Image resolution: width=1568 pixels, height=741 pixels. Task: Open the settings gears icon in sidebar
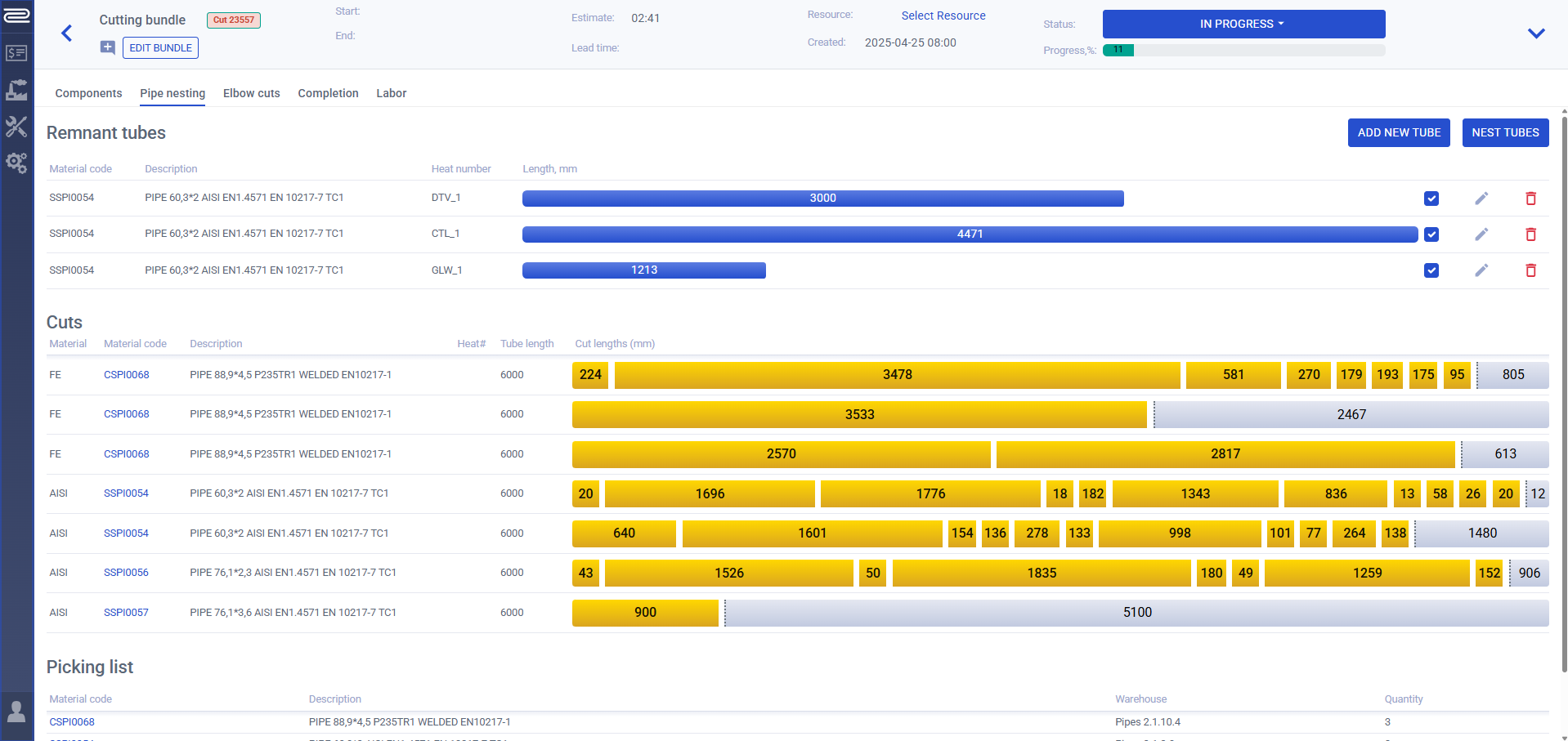pyautogui.click(x=16, y=163)
